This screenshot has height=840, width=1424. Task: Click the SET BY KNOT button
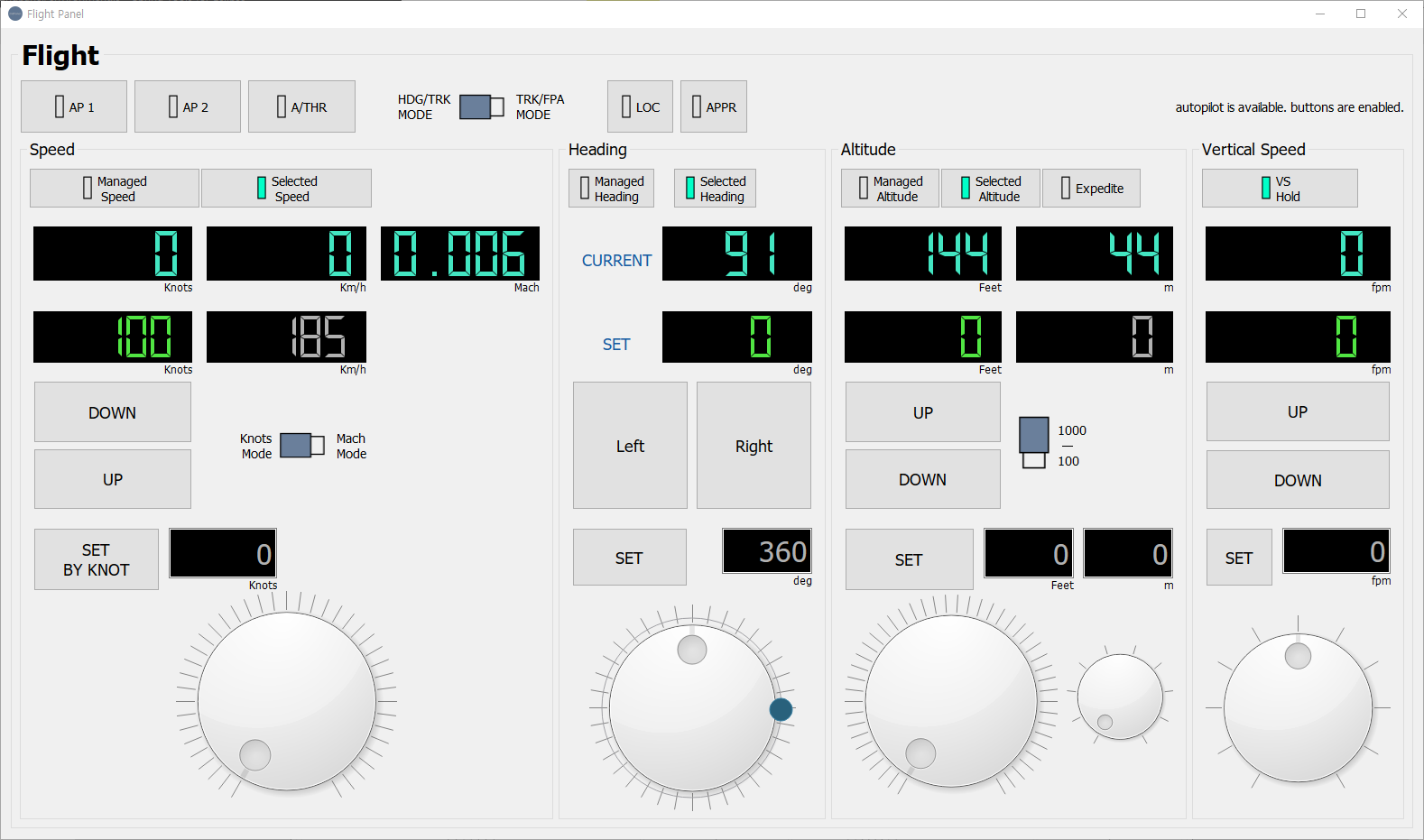(97, 559)
